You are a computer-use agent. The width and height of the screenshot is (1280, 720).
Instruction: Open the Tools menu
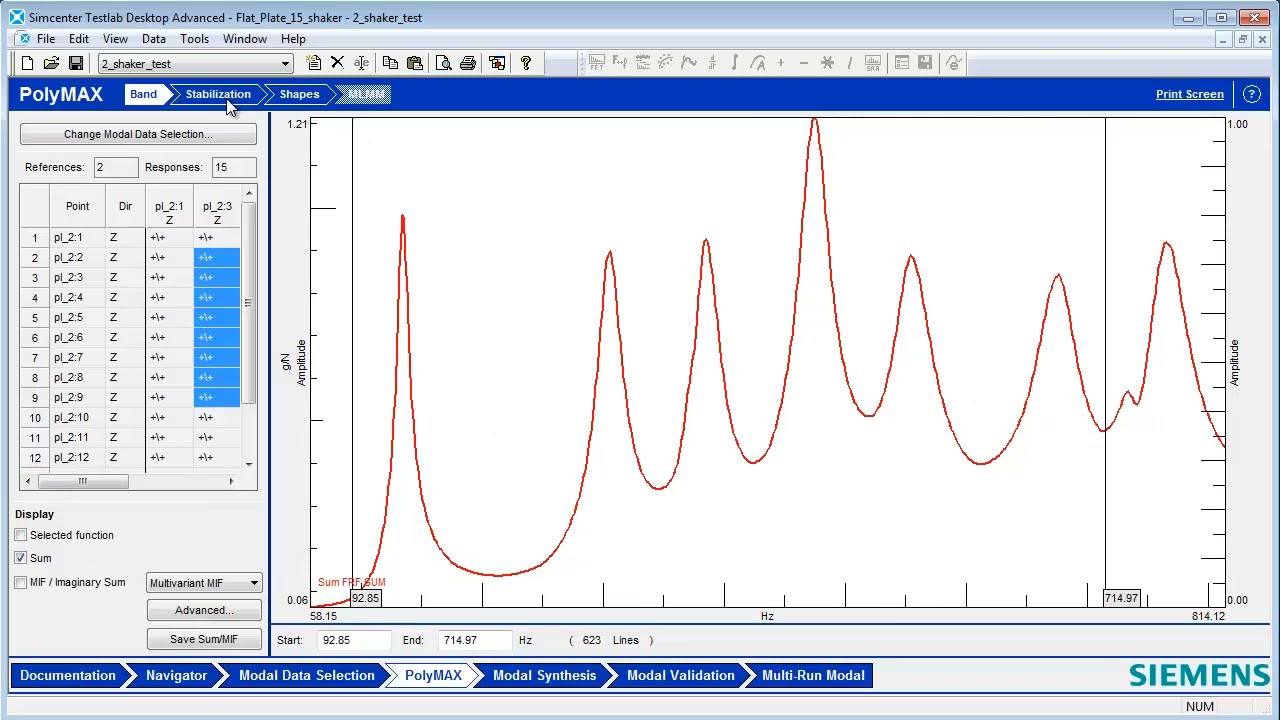click(x=194, y=39)
